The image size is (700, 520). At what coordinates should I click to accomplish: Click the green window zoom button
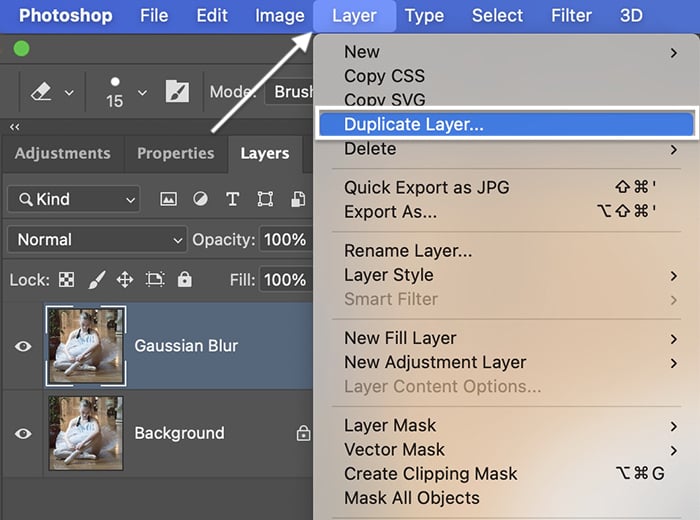coord(21,48)
